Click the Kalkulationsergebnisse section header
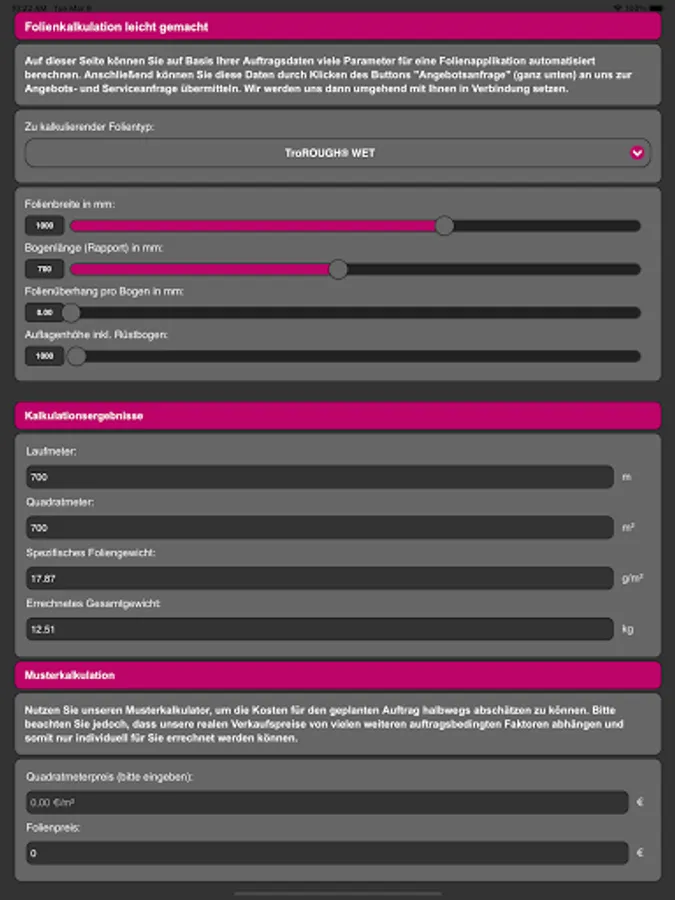 [337, 415]
